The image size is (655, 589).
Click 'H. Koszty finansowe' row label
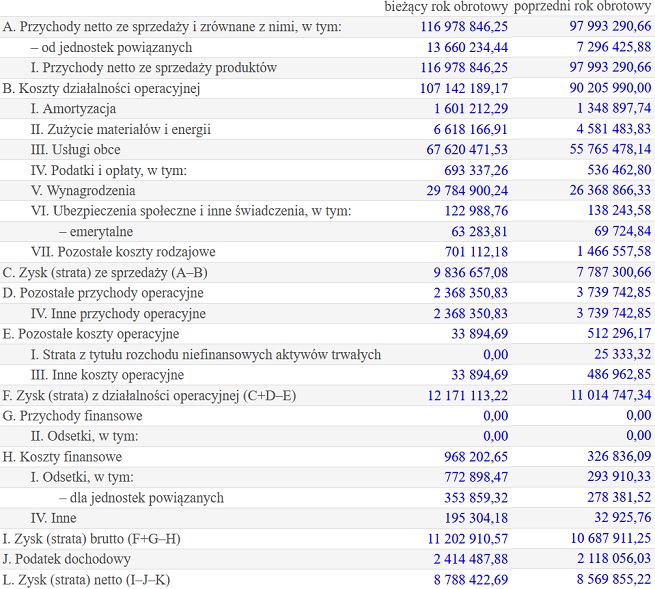[62, 457]
